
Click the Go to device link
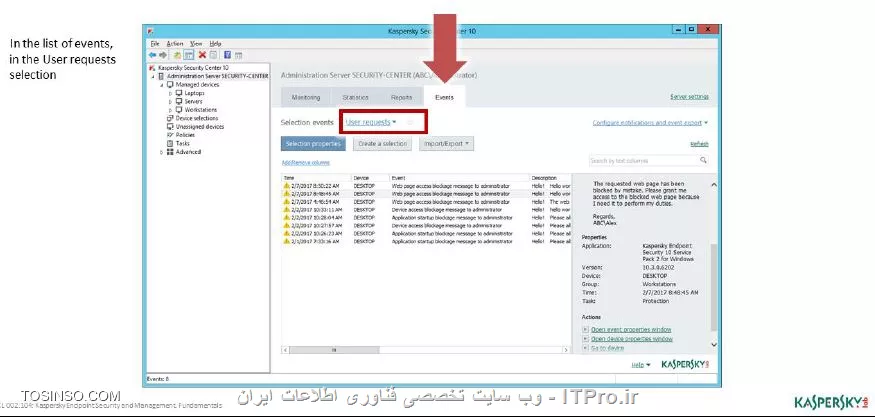(607, 348)
